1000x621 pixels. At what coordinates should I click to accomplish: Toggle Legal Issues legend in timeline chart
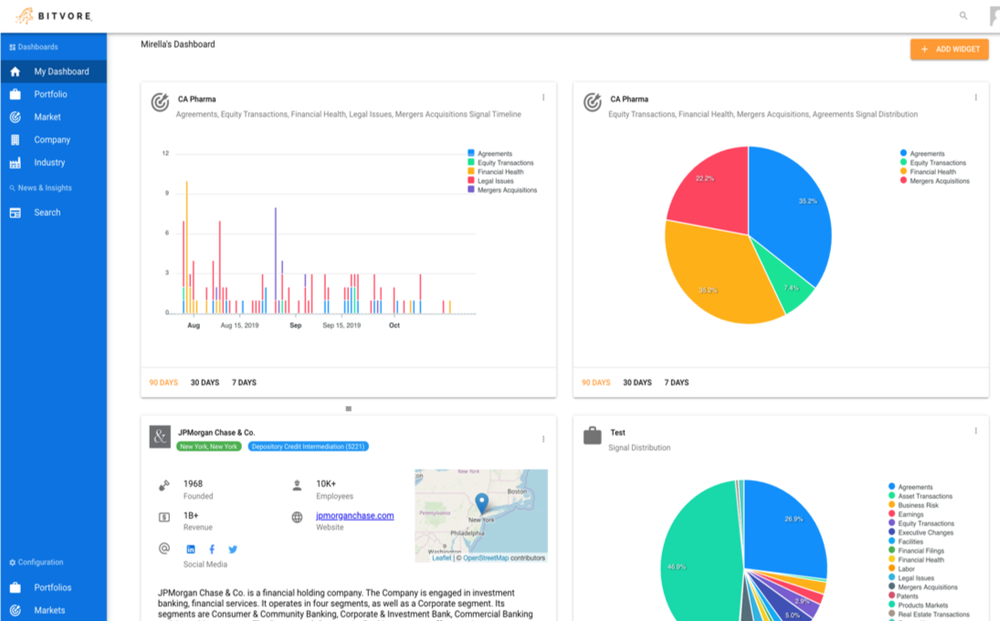click(490, 181)
